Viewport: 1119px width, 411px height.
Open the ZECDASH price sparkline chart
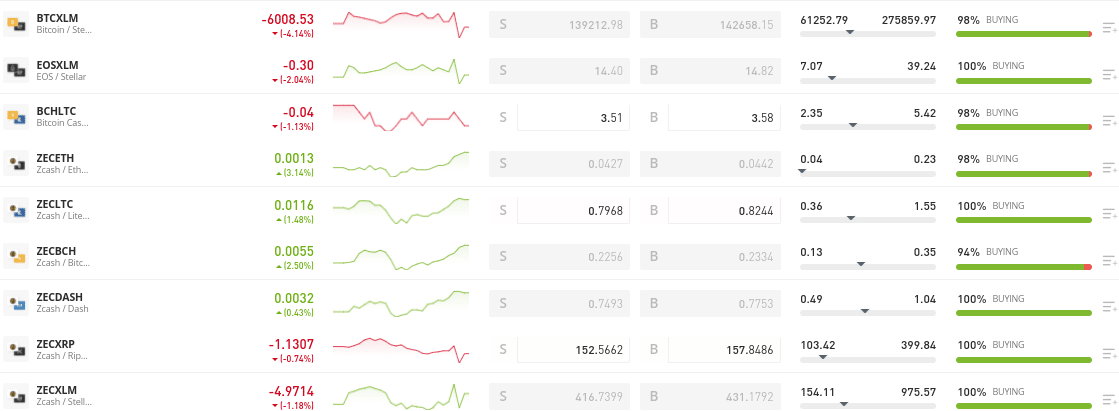[401, 304]
